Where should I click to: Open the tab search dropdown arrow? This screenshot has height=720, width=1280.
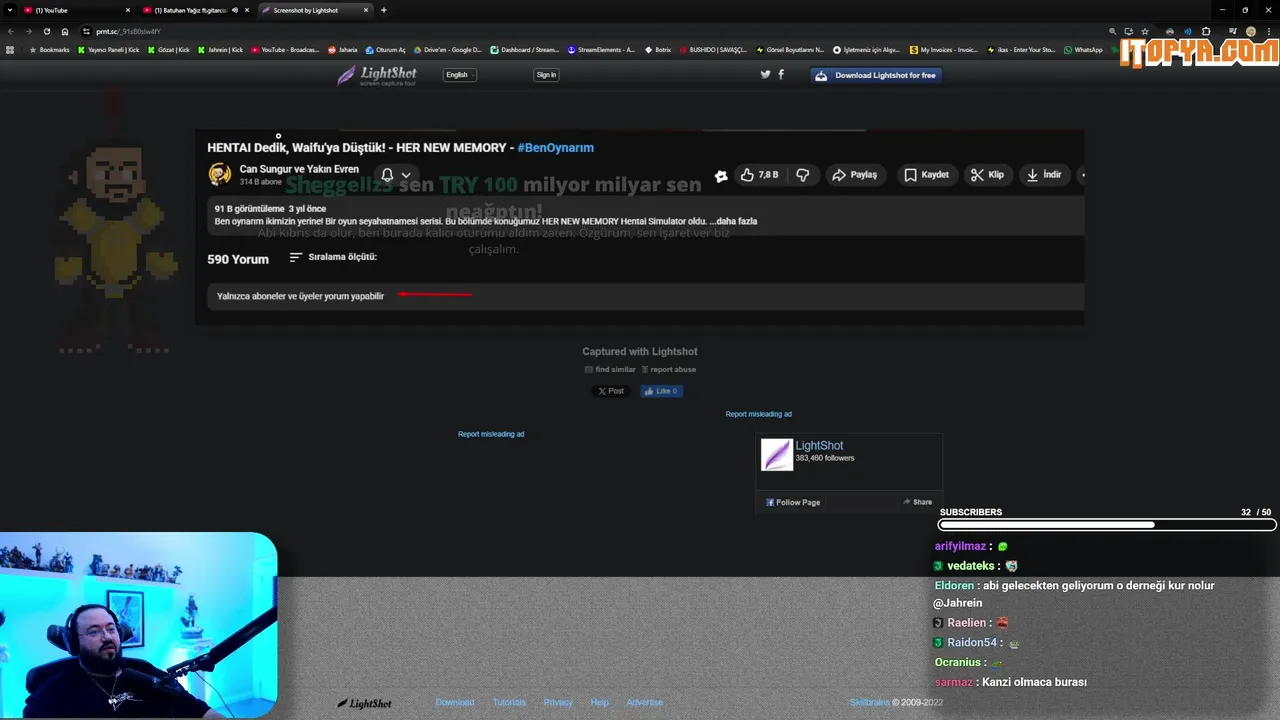(11, 10)
